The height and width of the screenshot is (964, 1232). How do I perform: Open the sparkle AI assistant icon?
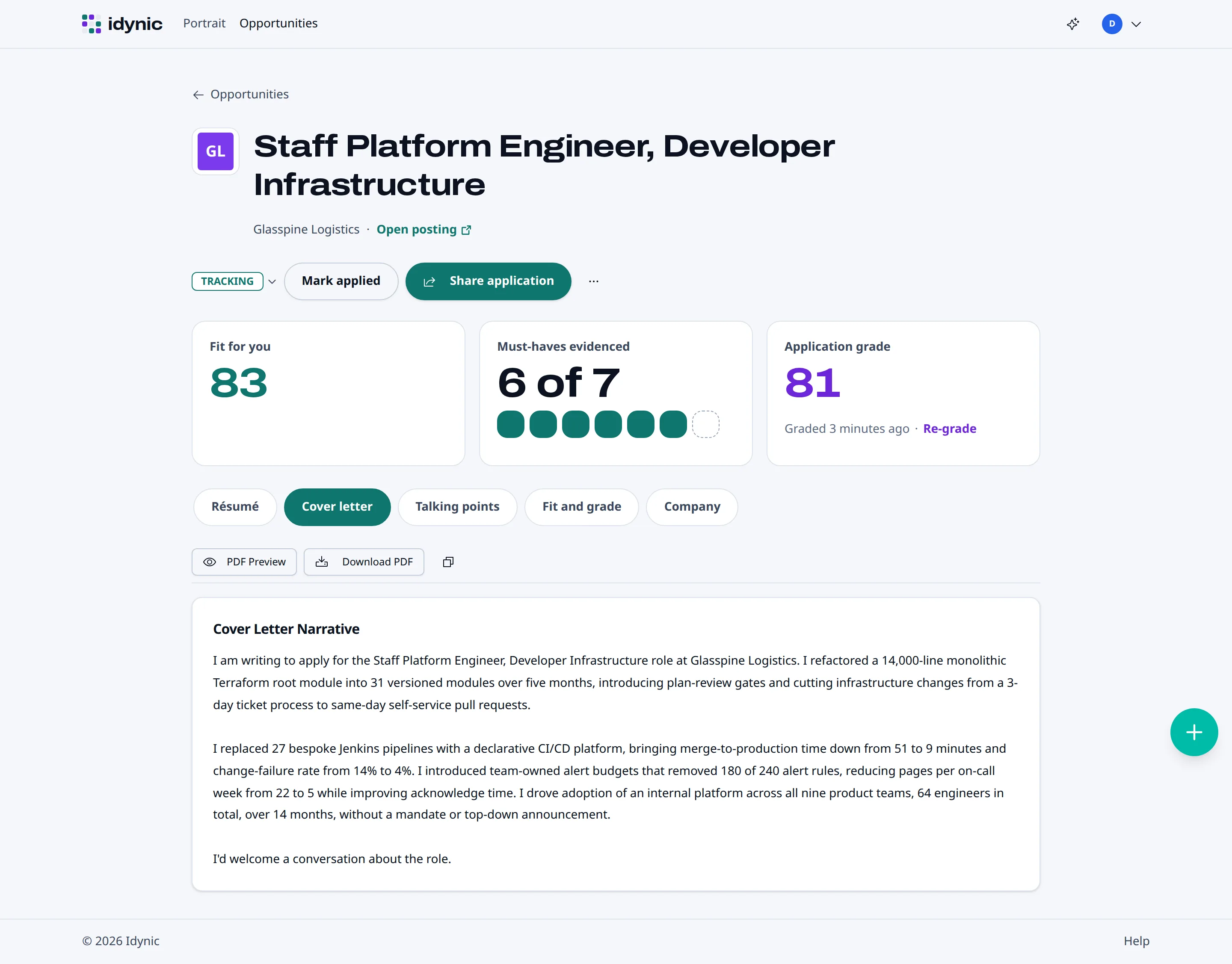point(1073,24)
